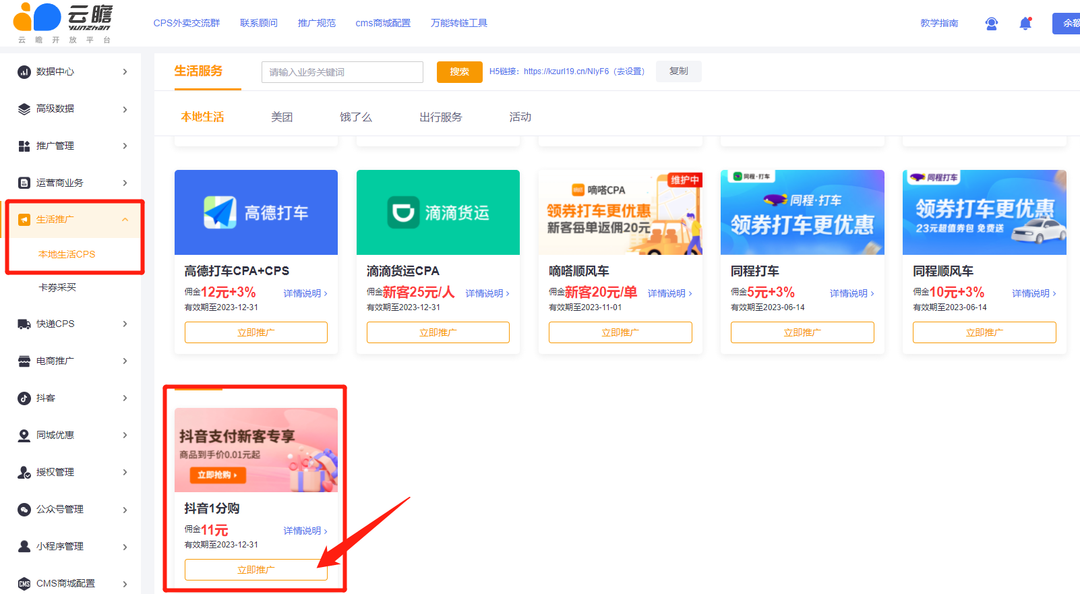
Task: Open 联系顾问 top link
Action: coord(259,23)
